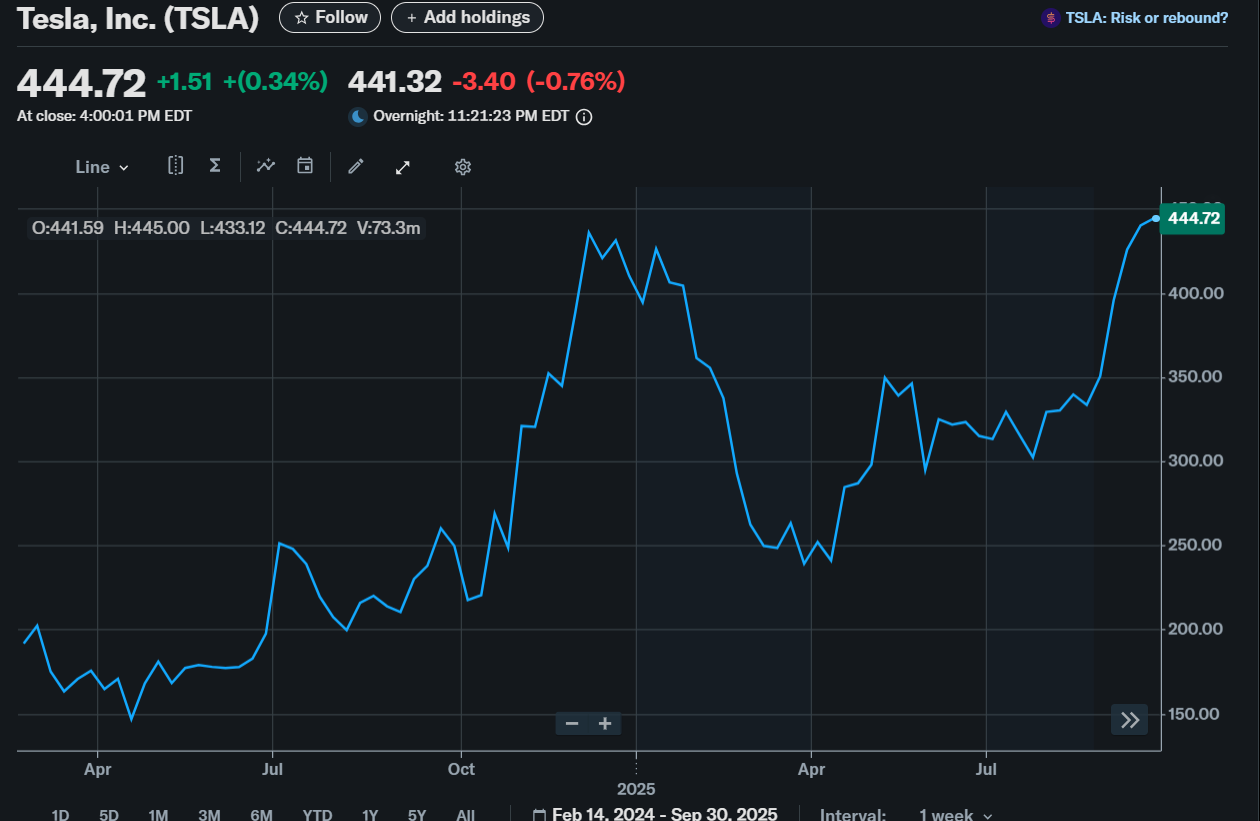Switch to the 6M time range

(x=261, y=814)
